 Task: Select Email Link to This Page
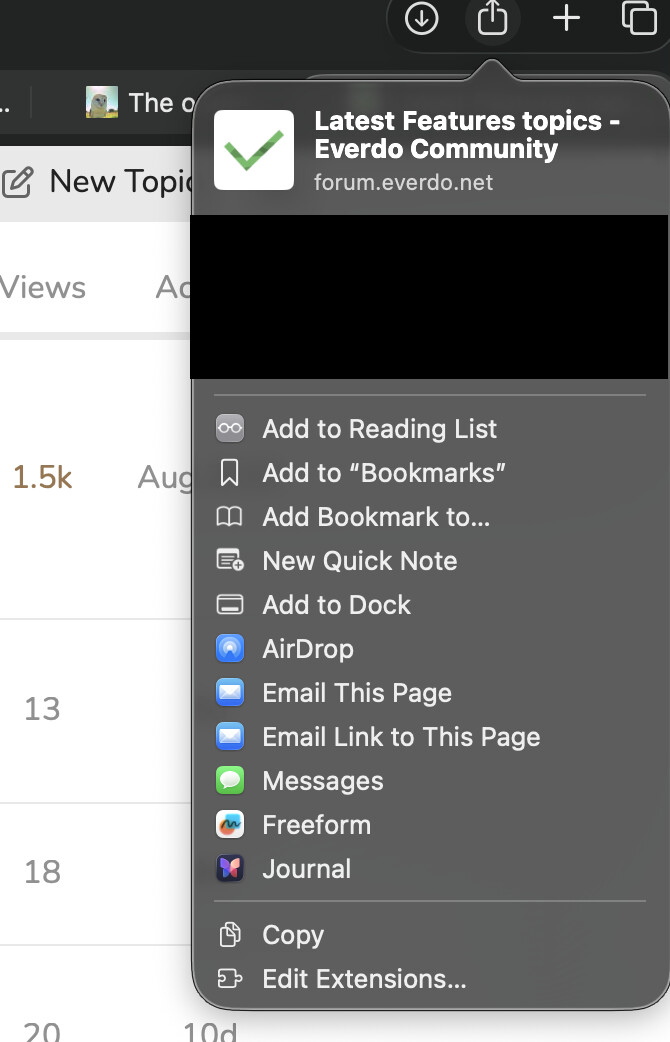pyautogui.click(x=400, y=737)
